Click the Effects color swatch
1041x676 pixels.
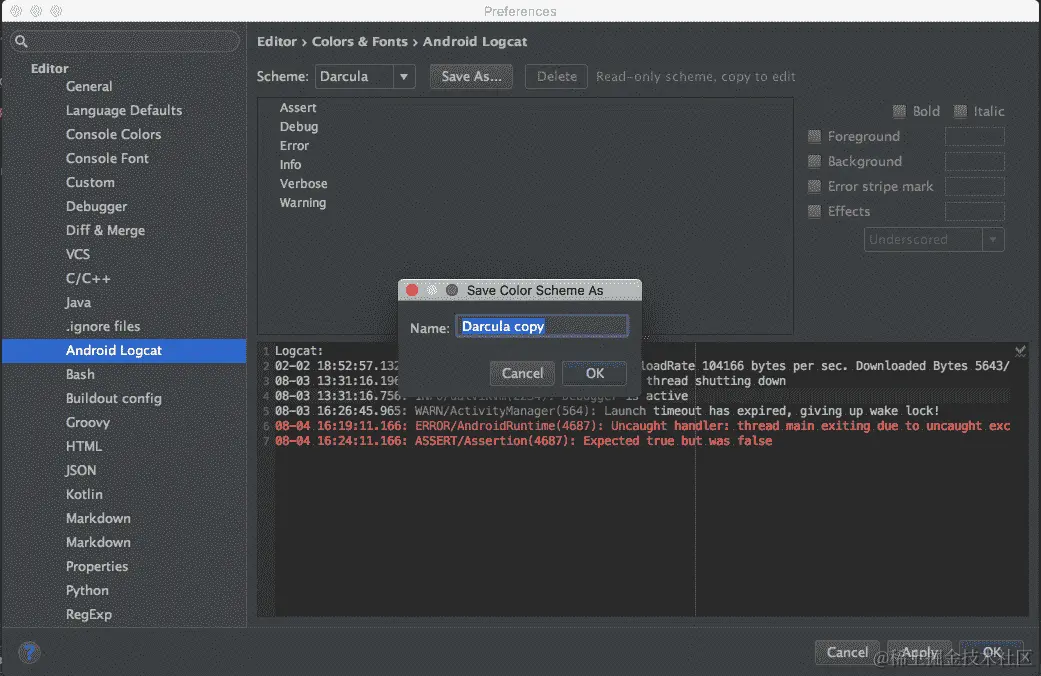coord(975,211)
